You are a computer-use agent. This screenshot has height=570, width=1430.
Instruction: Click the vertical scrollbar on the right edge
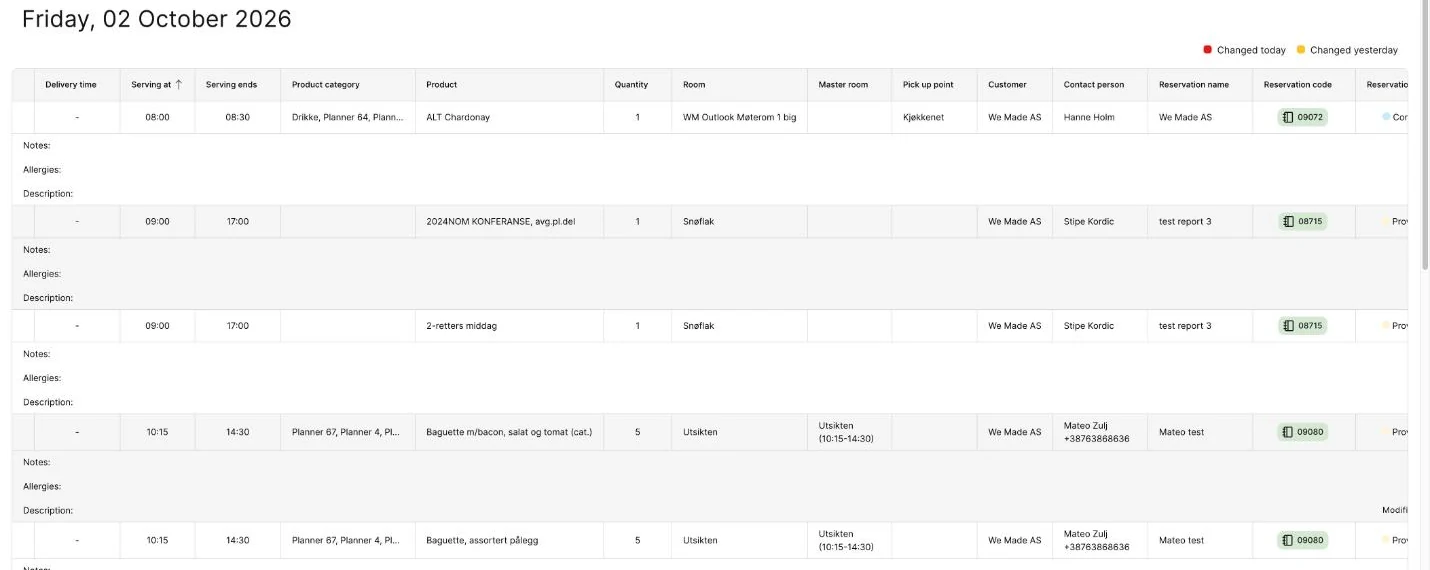click(1425, 135)
